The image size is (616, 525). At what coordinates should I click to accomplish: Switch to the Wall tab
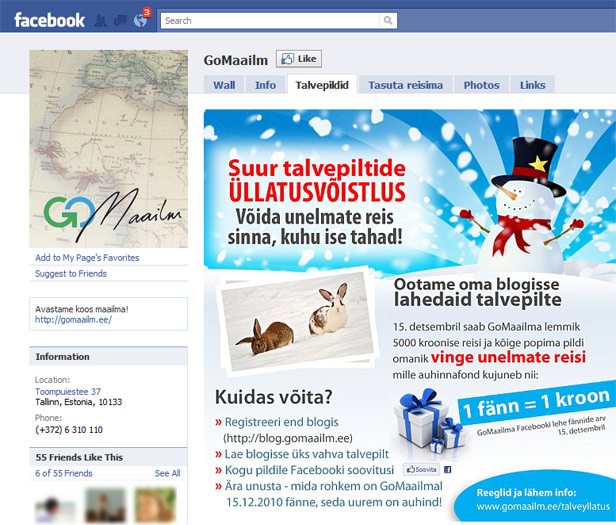click(224, 85)
